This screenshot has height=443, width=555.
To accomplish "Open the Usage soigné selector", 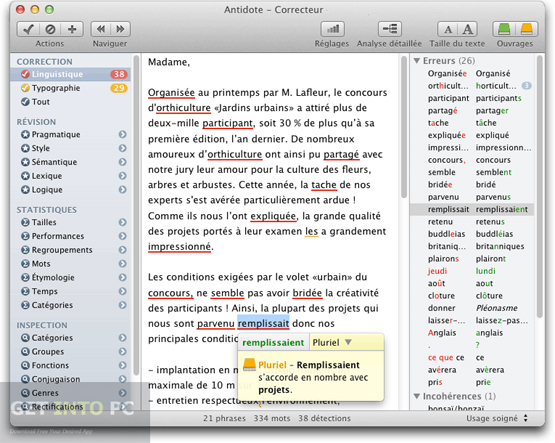I will [497, 418].
